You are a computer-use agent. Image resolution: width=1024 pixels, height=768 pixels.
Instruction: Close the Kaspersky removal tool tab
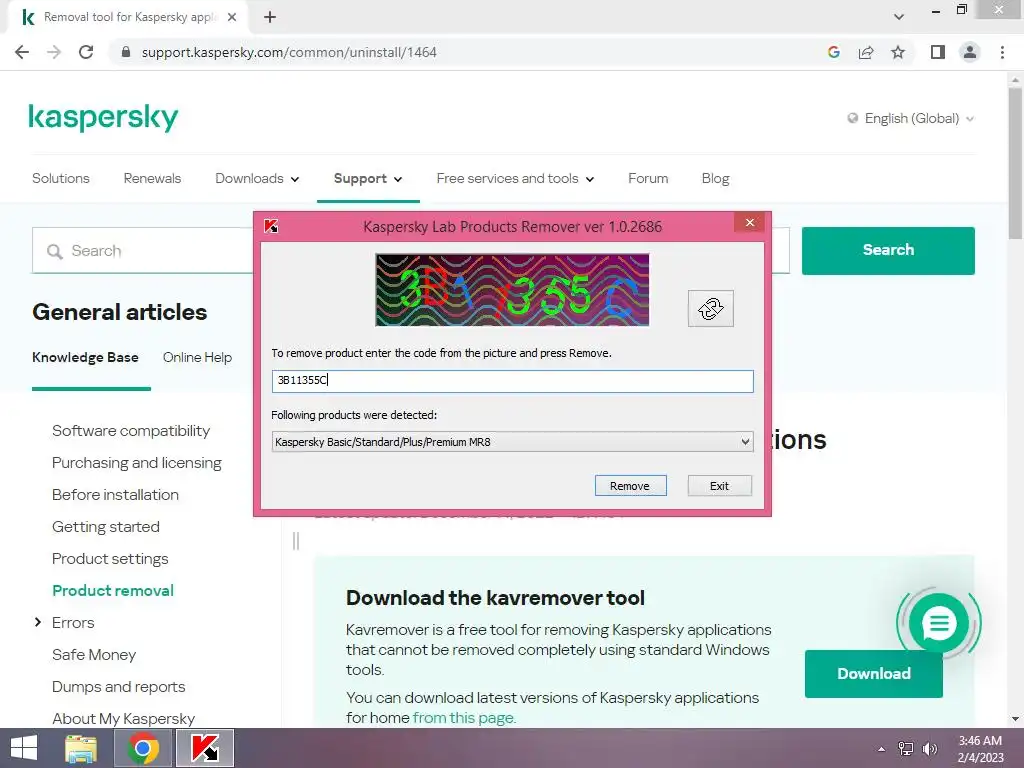232,17
